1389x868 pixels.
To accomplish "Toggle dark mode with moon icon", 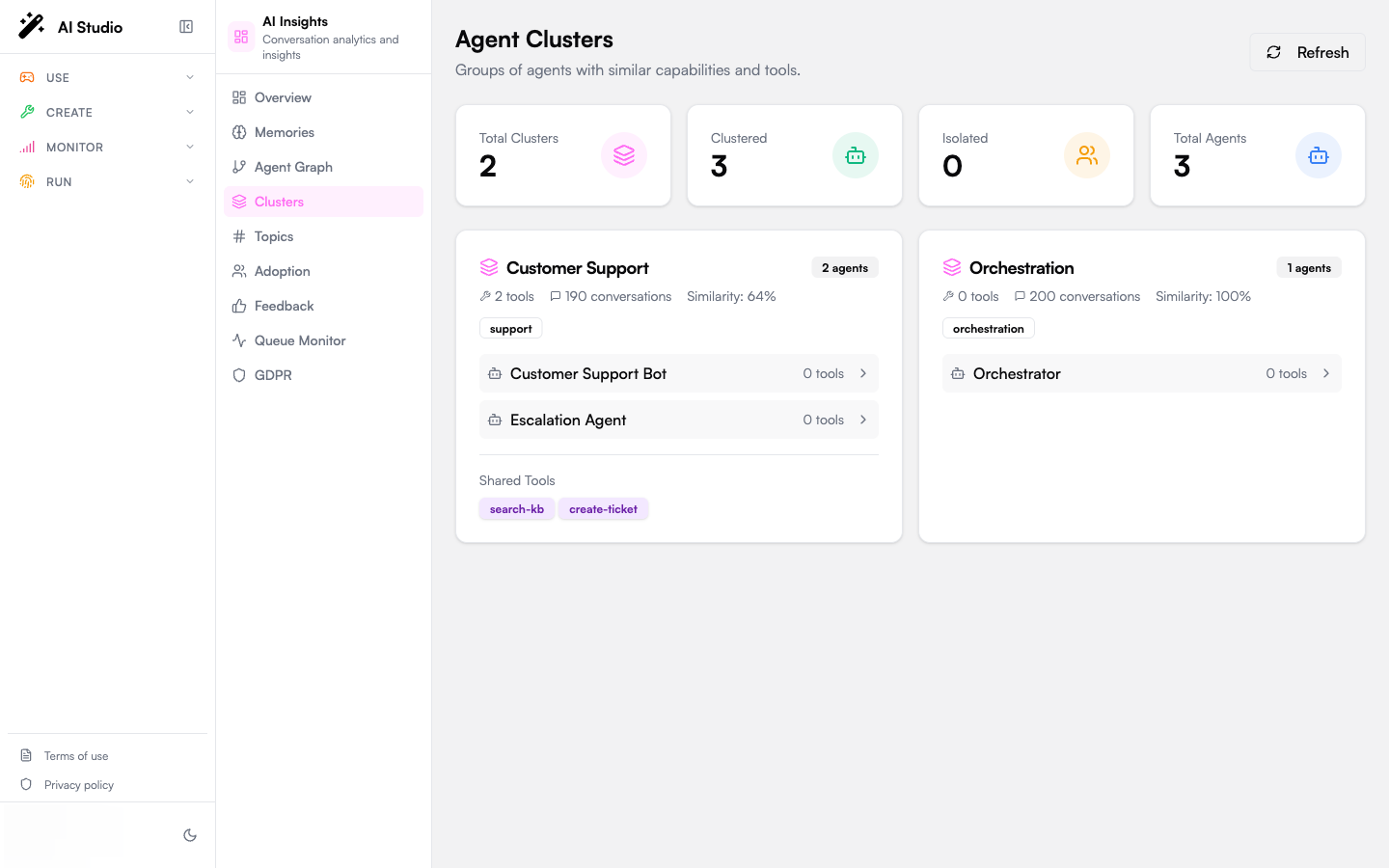I will click(x=190, y=835).
